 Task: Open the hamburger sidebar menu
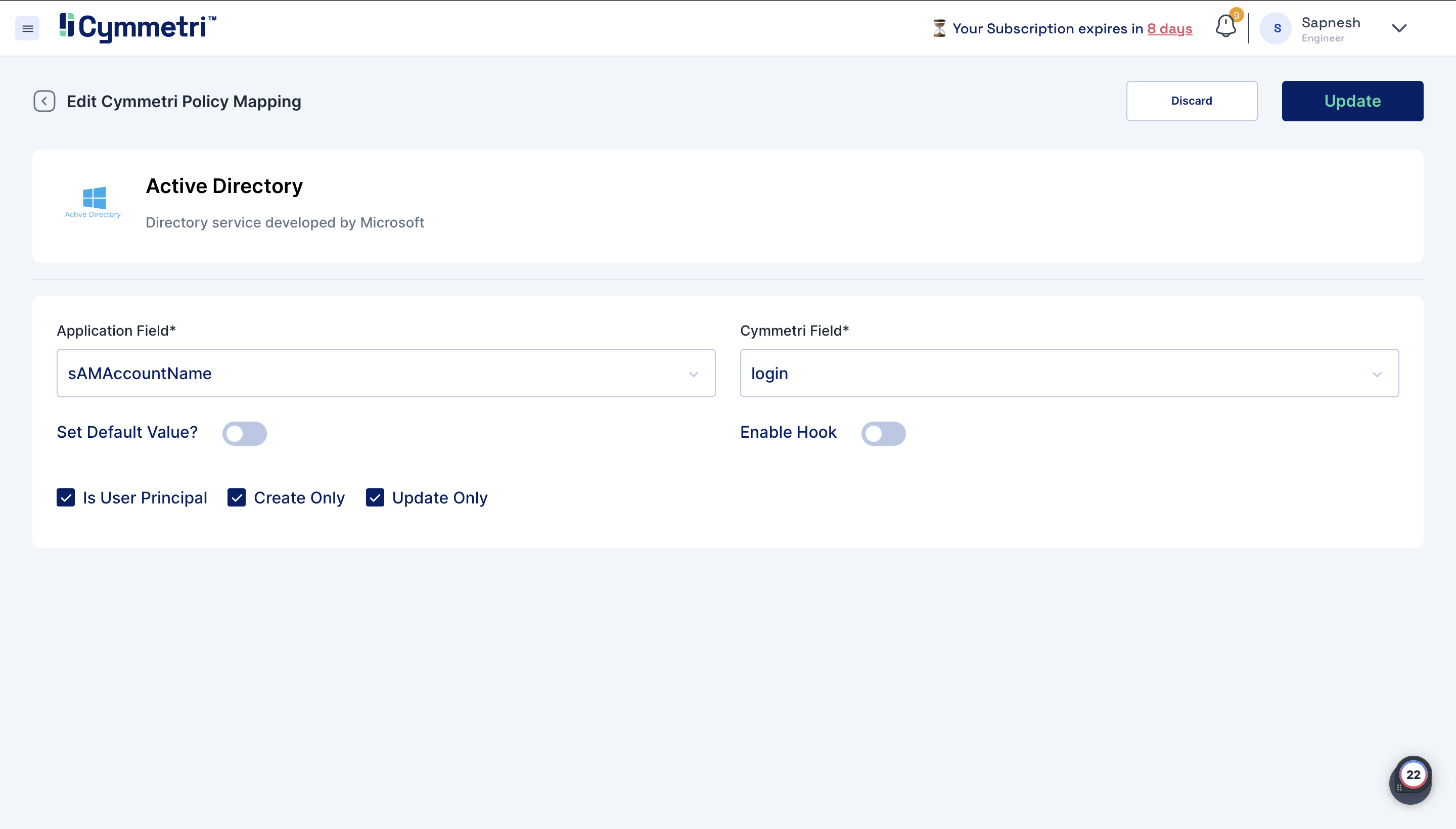pos(27,28)
